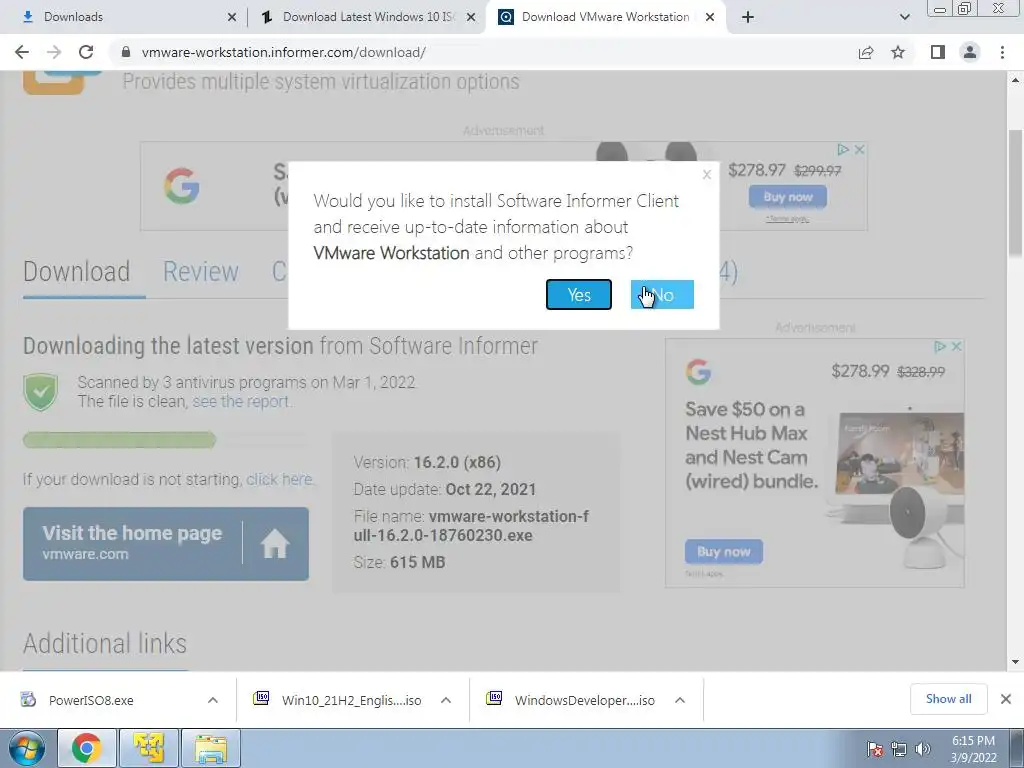Click the house icon on home page button
Viewport: 1024px width, 768px height.
(275, 543)
